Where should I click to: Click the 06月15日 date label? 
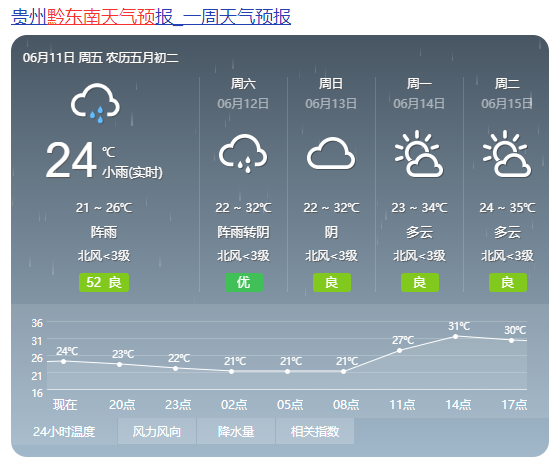(507, 104)
